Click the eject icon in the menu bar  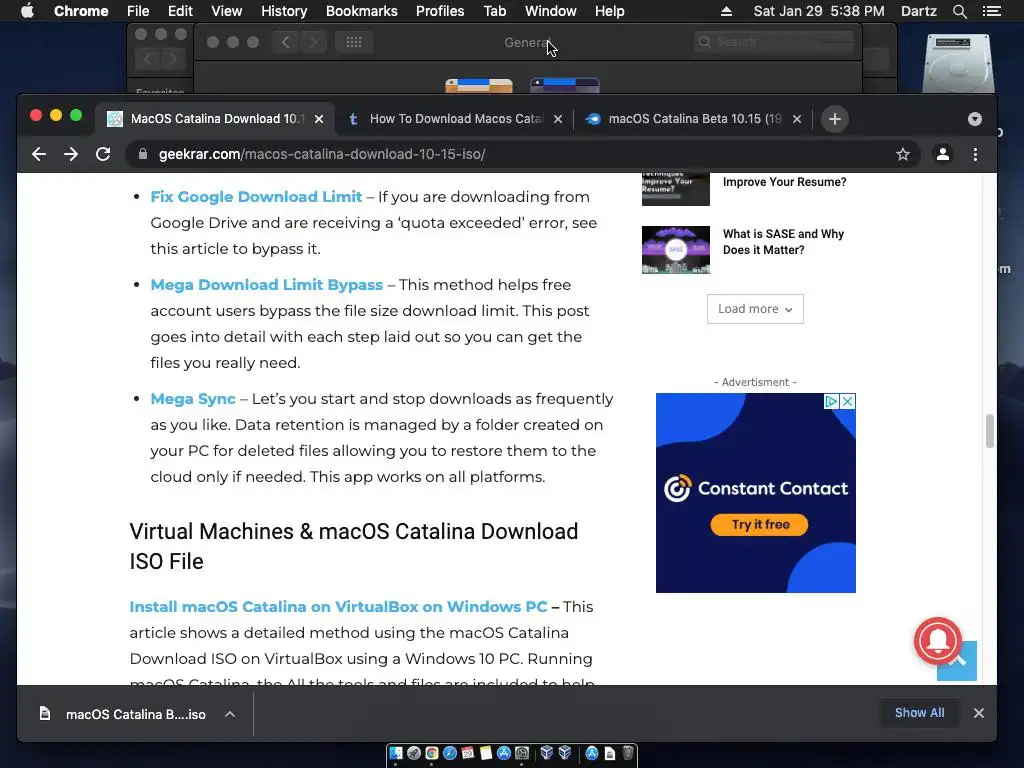726,11
